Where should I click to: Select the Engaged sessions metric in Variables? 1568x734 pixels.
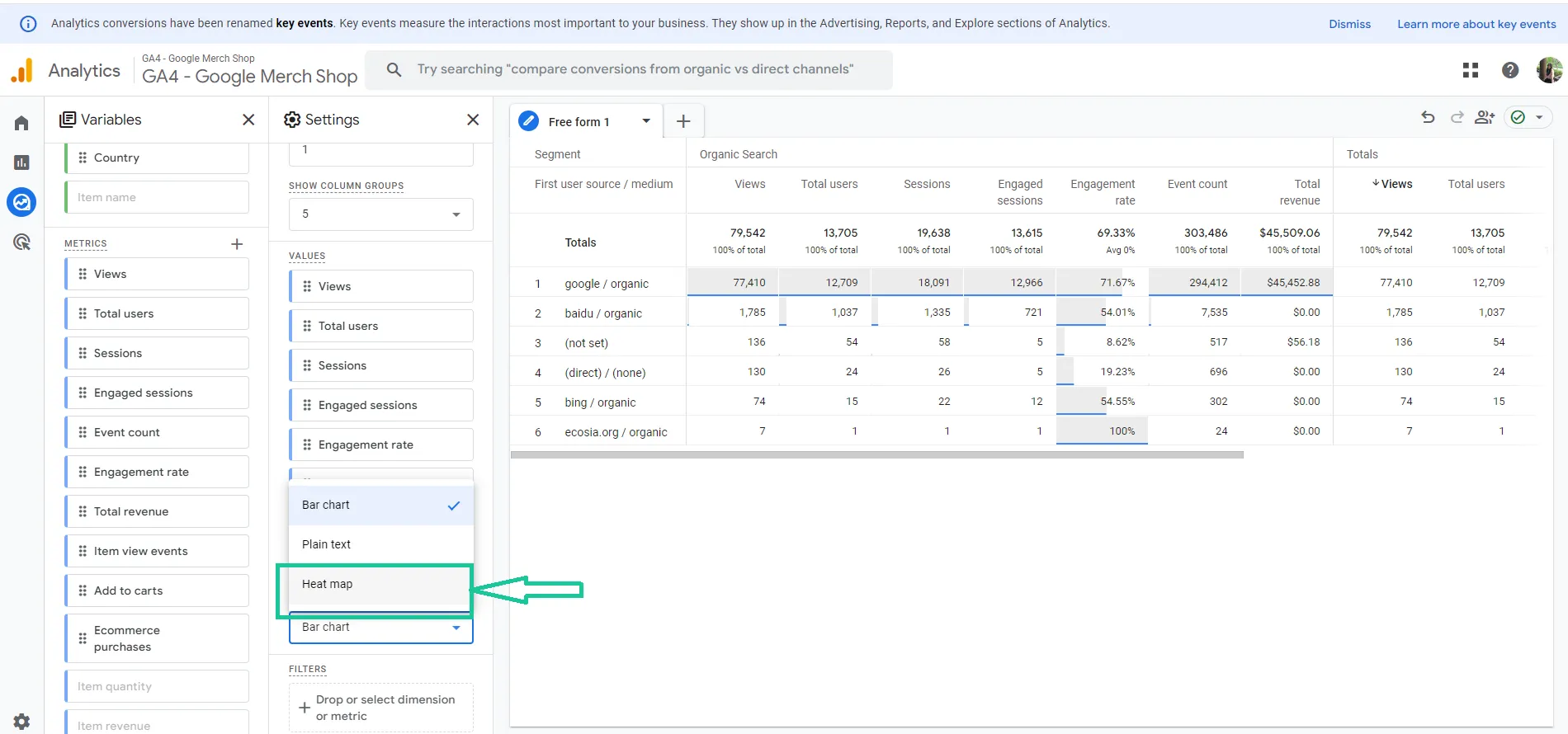157,393
